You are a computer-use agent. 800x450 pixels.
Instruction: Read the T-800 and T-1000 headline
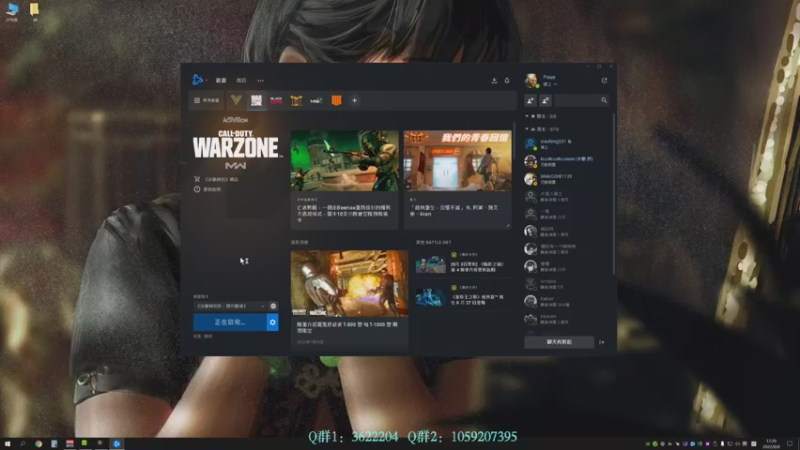click(347, 327)
